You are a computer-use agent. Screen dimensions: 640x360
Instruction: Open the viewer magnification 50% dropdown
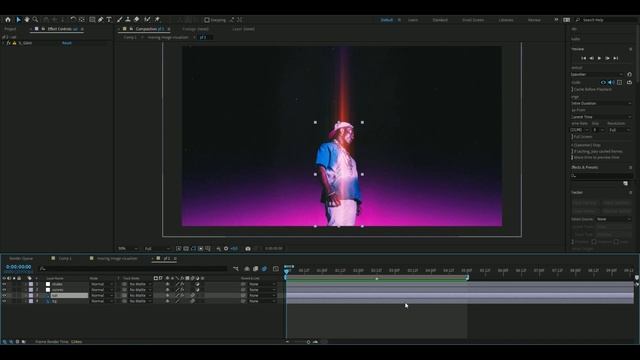[x=127, y=249]
